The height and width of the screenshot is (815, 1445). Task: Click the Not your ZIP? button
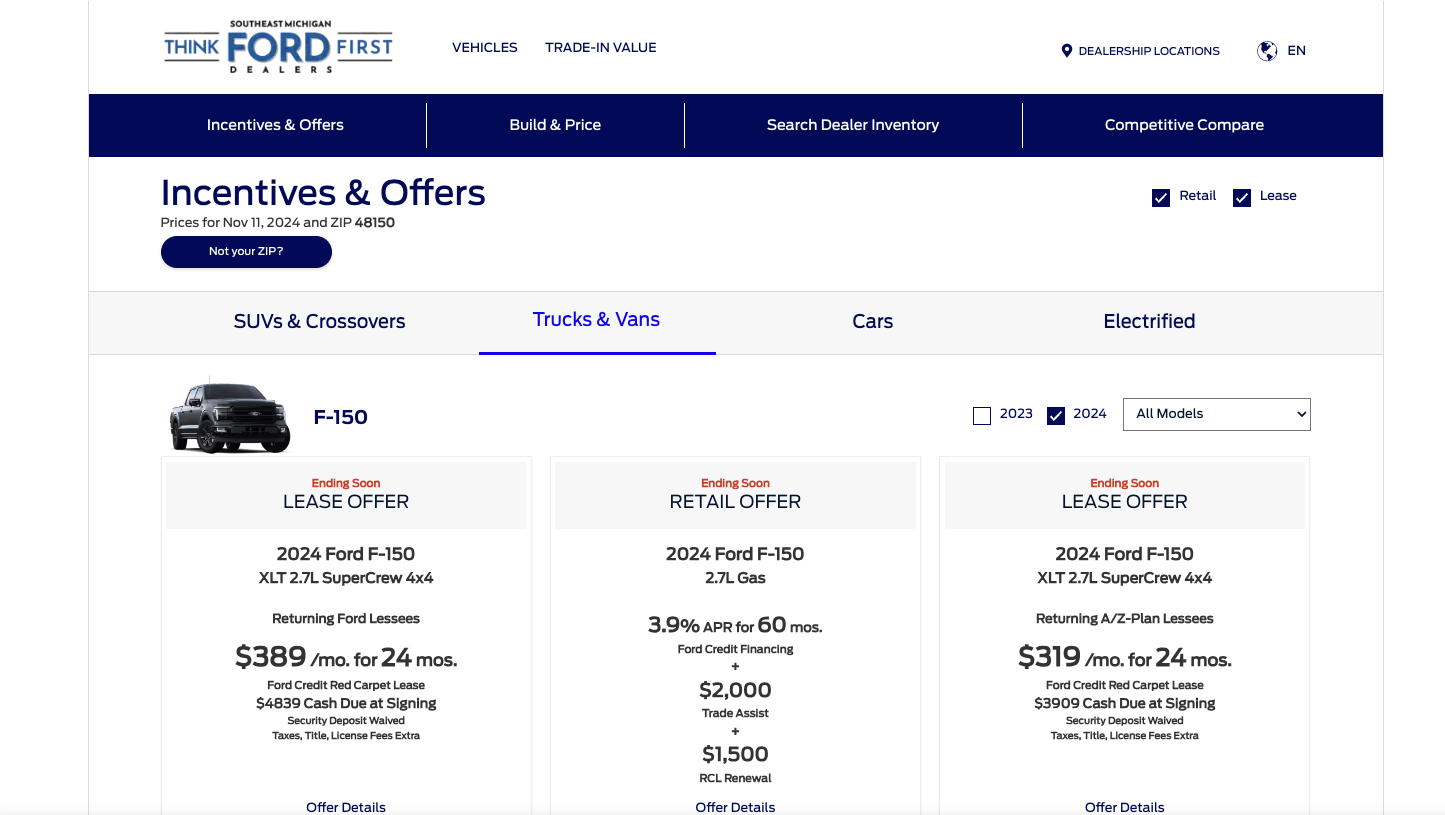(x=246, y=252)
